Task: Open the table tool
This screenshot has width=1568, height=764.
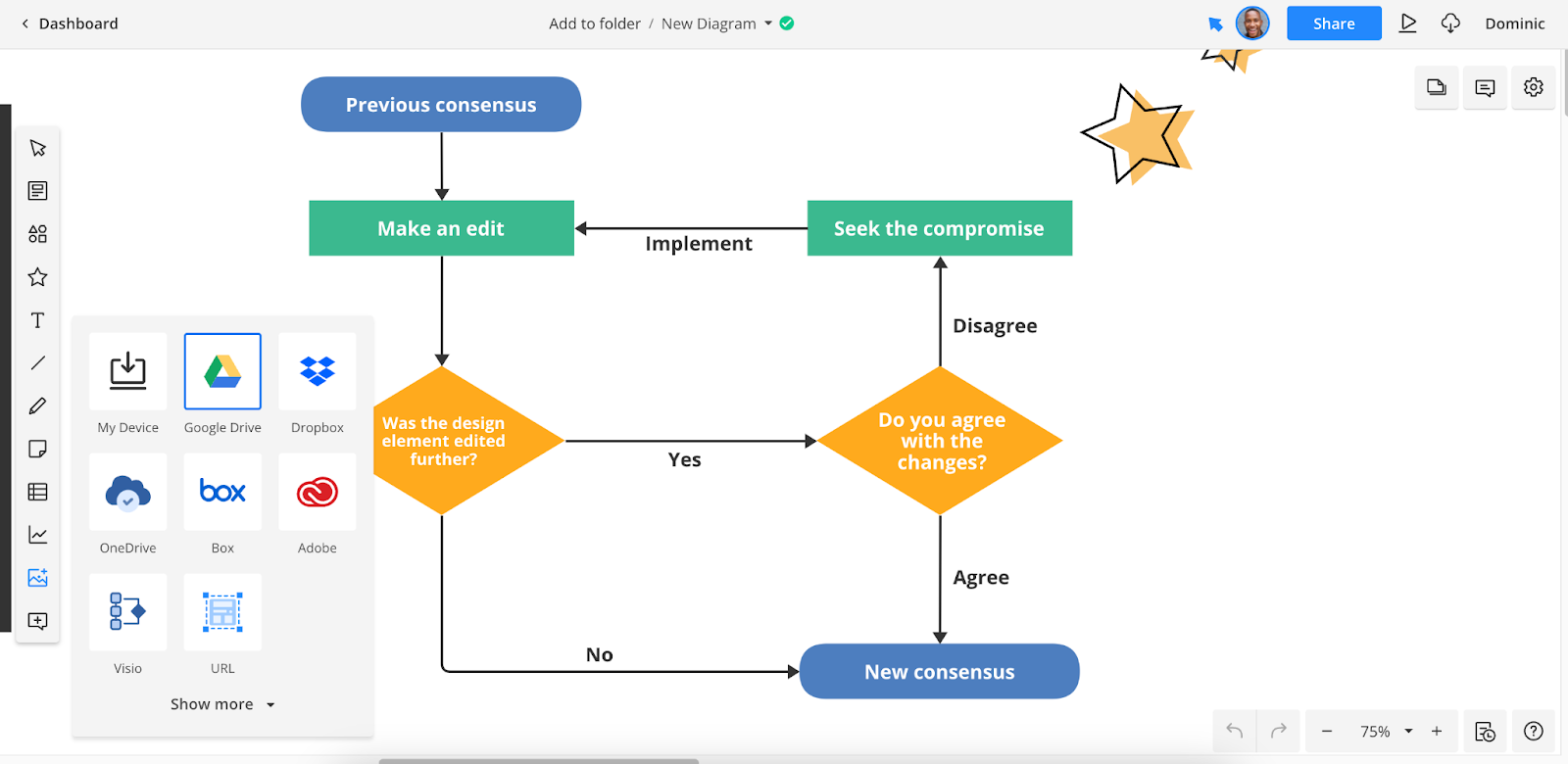Action: click(38, 492)
